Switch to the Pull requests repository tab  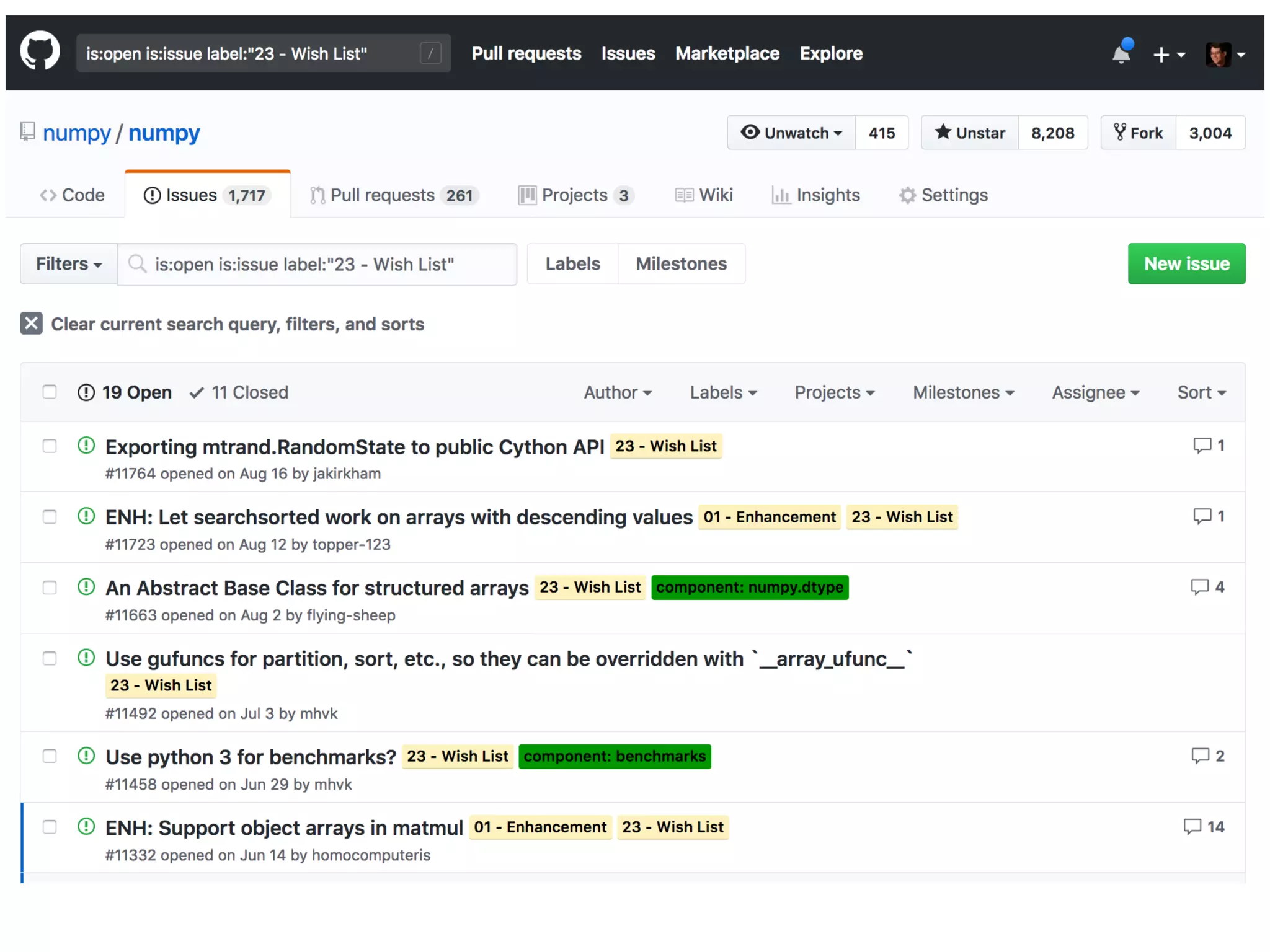(393, 195)
